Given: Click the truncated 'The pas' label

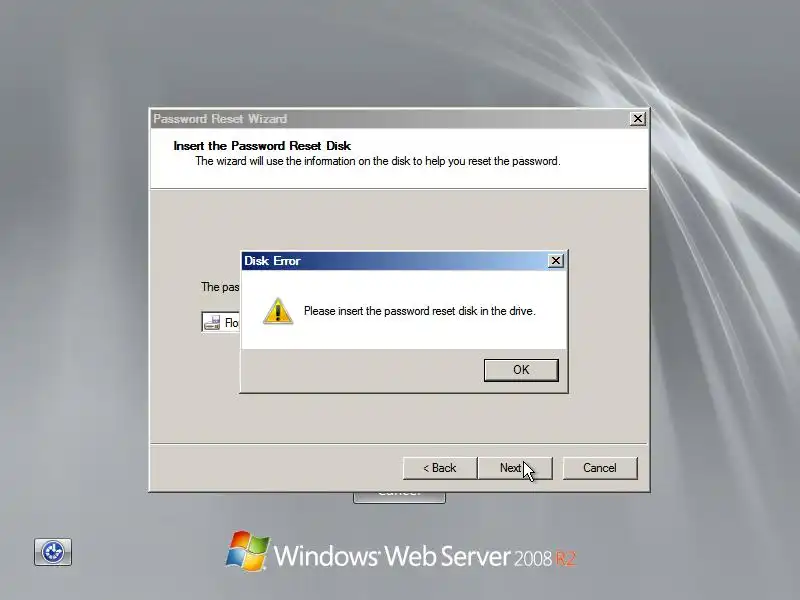Looking at the screenshot, I should (x=220, y=287).
